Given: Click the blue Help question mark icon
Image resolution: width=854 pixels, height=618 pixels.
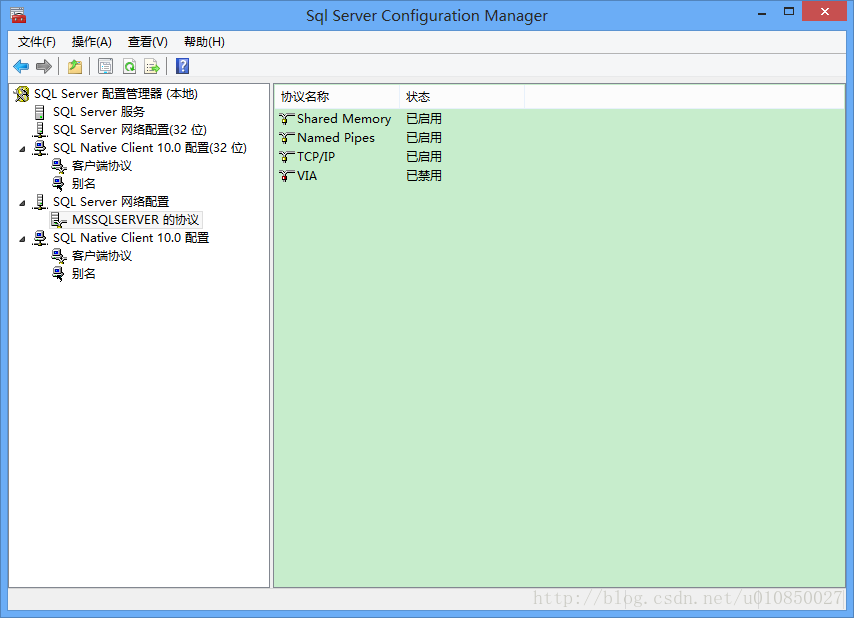Looking at the screenshot, I should [x=182, y=67].
